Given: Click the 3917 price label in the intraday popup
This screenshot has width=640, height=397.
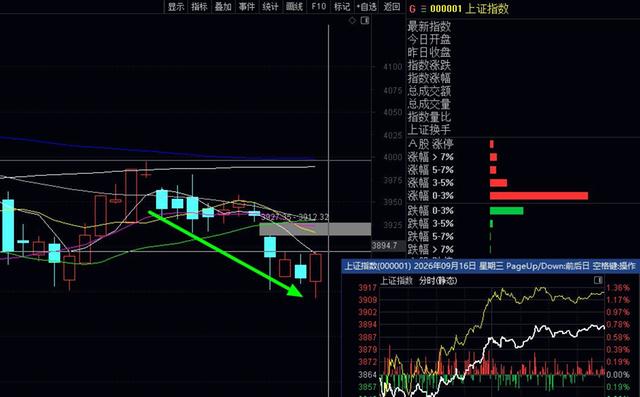Looking at the screenshot, I should pos(367,288).
